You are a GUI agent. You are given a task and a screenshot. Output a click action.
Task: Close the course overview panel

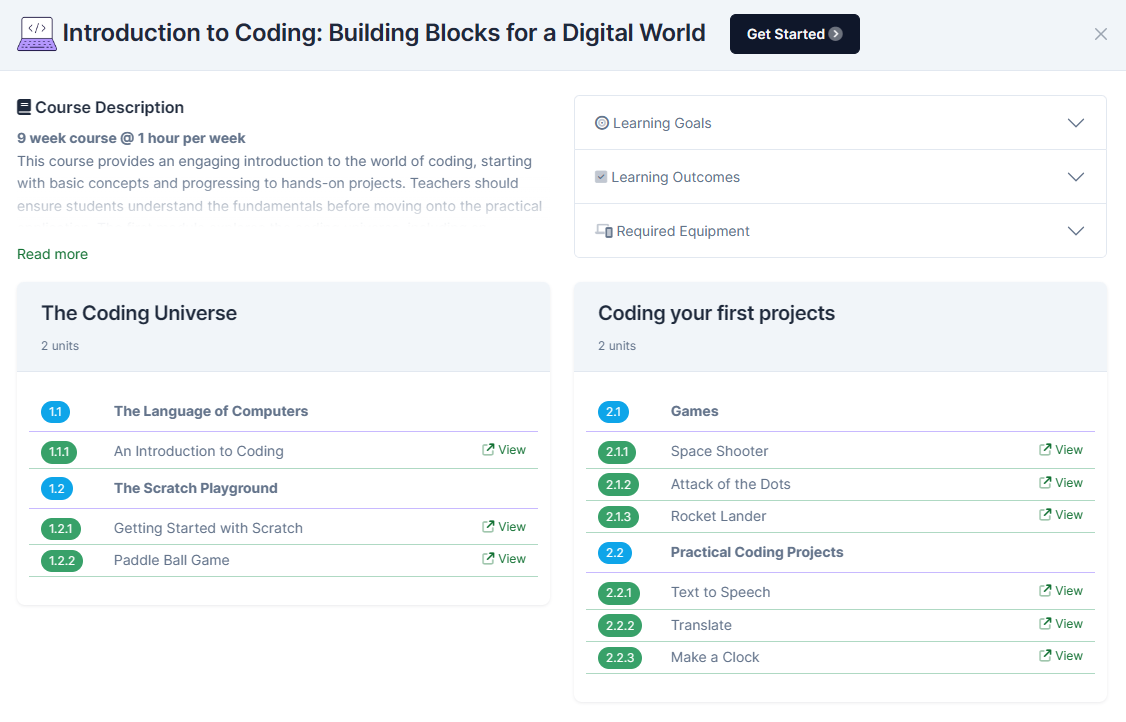(1100, 34)
